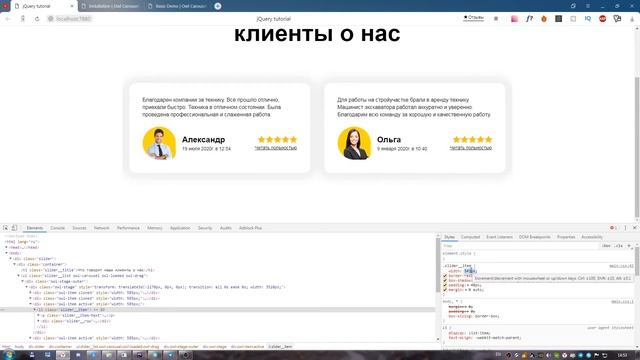
Task: Click the pink gradient extension icon
Action: click(x=514, y=19)
